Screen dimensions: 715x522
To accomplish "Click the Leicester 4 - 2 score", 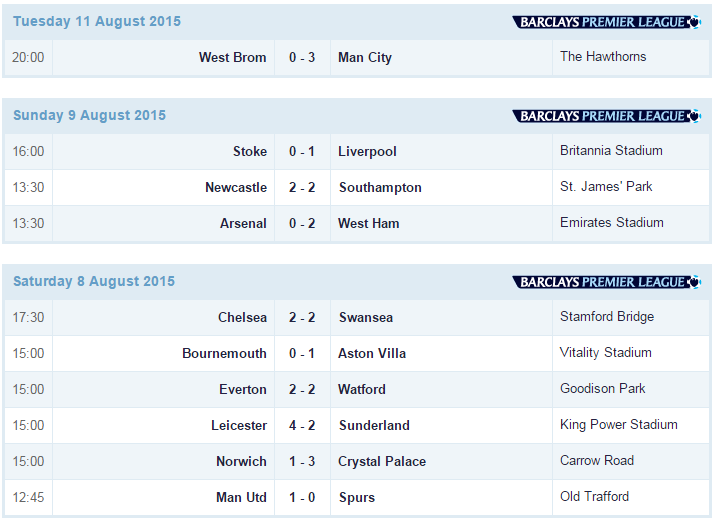I will pos(302,425).
